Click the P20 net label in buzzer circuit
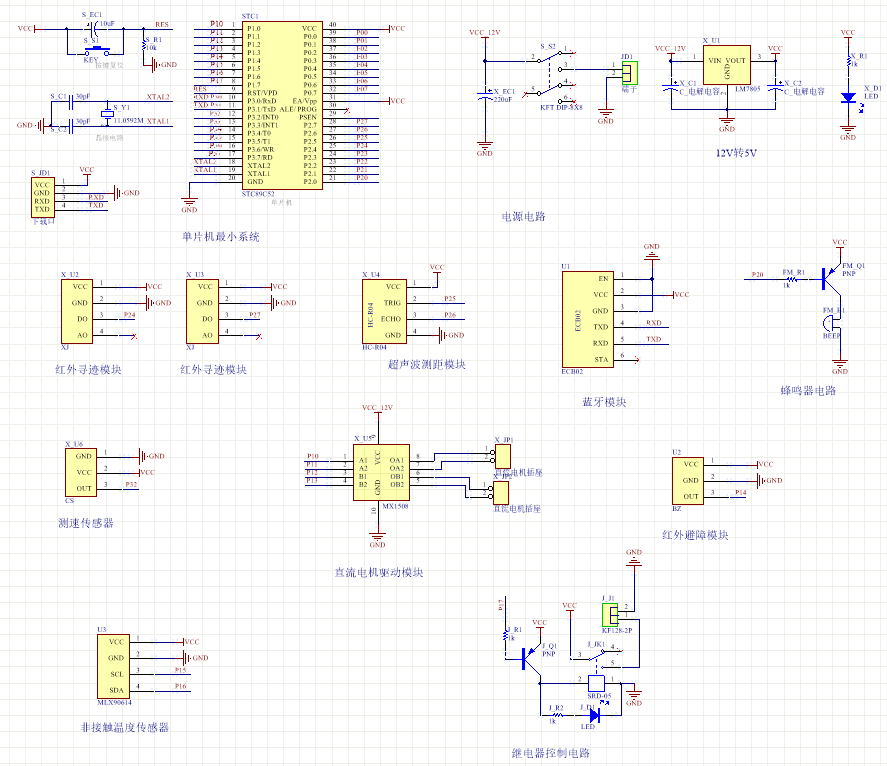 757,274
